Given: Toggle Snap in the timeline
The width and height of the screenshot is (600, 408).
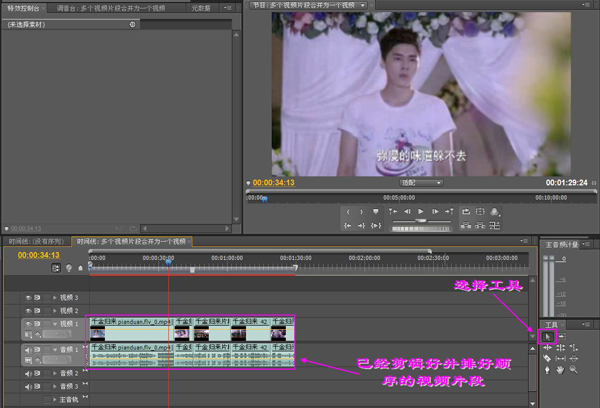Looking at the screenshot, I should [x=56, y=268].
